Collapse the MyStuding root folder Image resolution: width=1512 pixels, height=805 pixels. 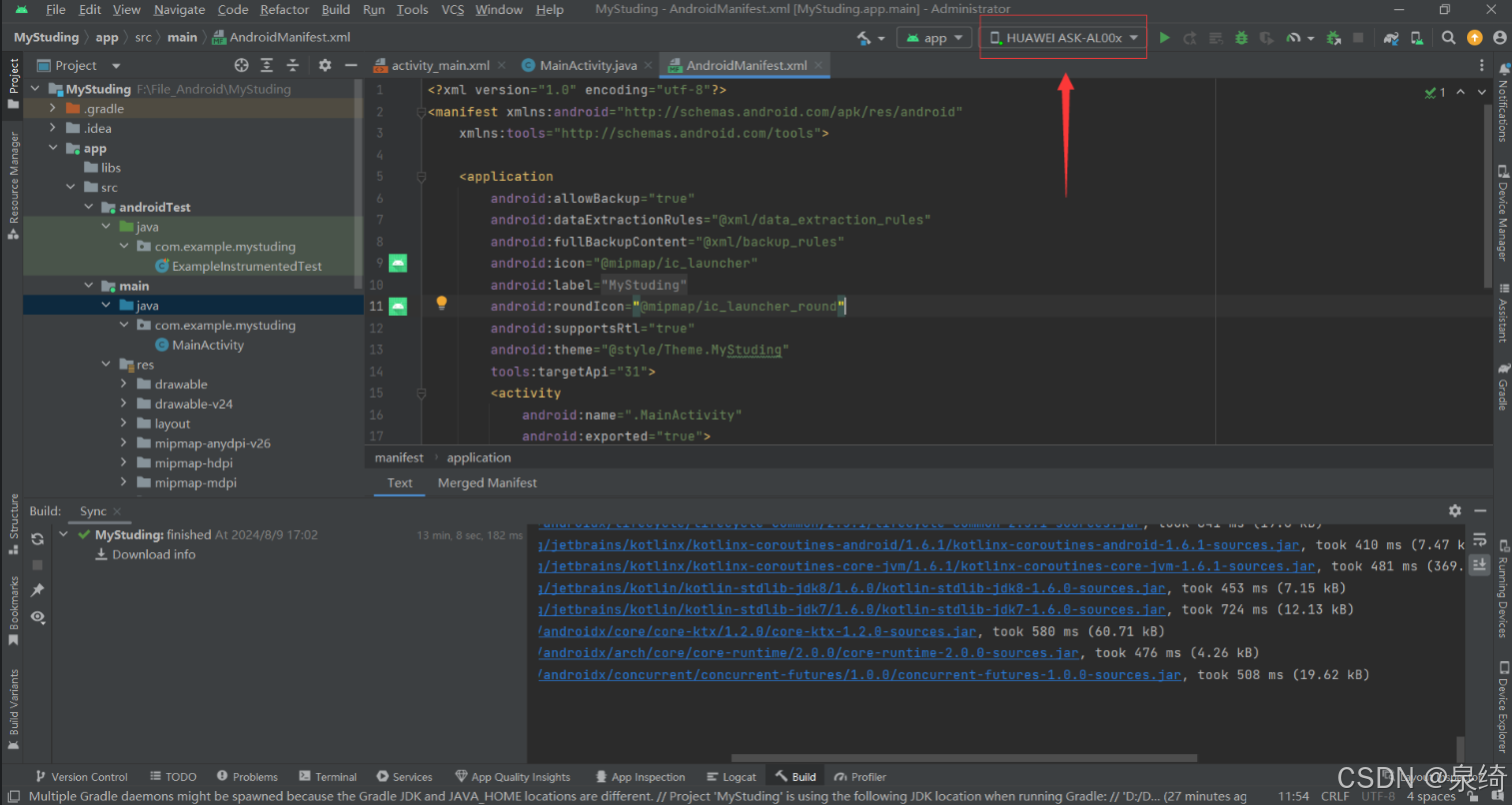[x=36, y=89]
